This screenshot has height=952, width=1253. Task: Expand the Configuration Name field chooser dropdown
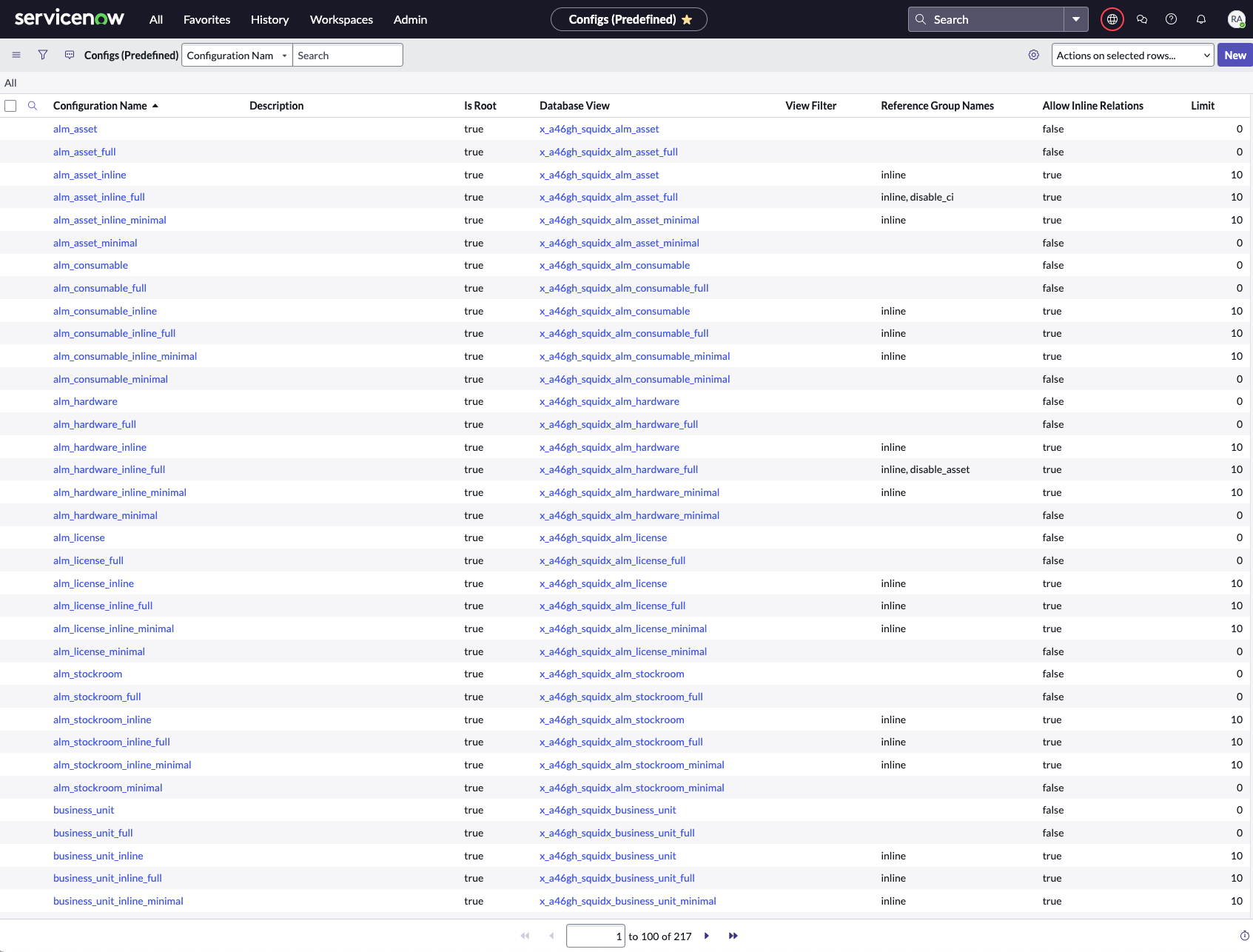[283, 55]
